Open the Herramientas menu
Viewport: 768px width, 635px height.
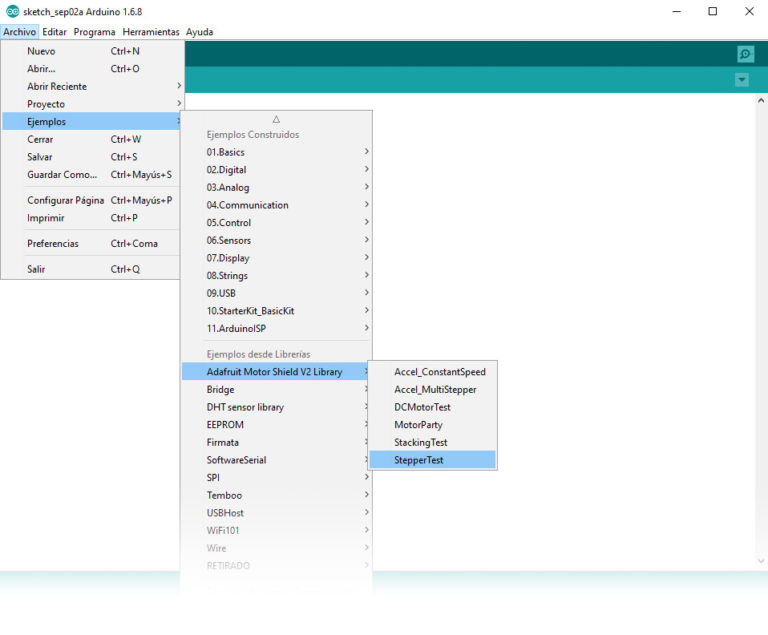pyautogui.click(x=151, y=32)
